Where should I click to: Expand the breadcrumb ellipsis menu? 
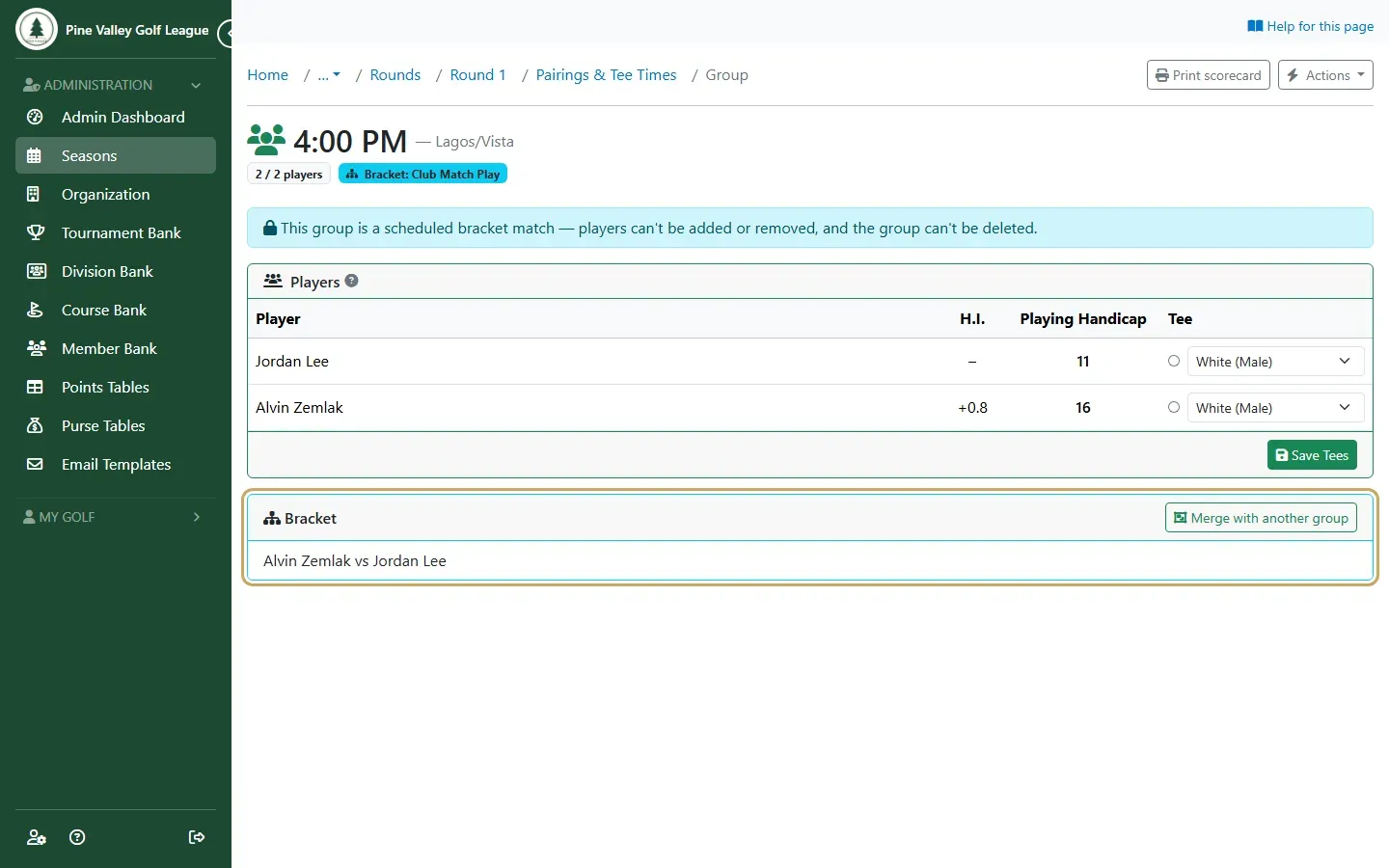point(329,75)
